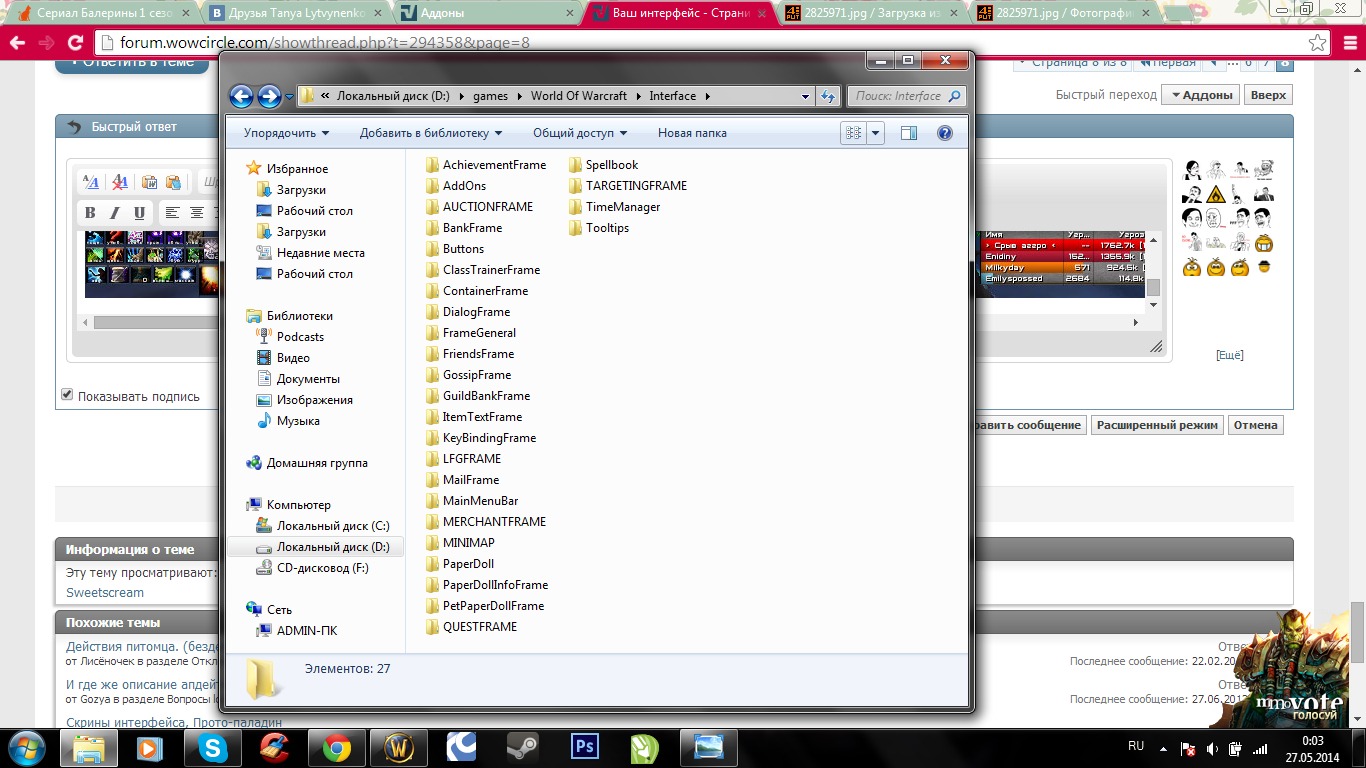Insert the yellow warning sign smiley

pos(1216,193)
